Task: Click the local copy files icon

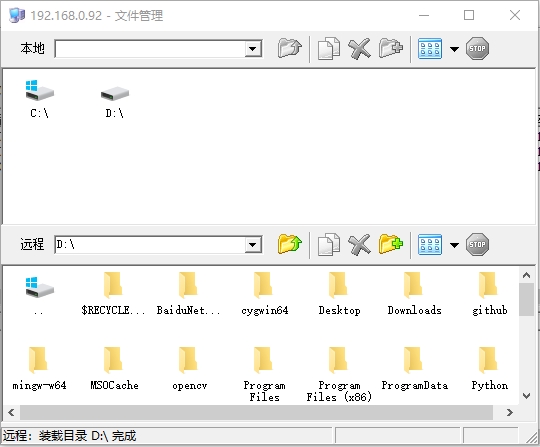Action: (329, 49)
